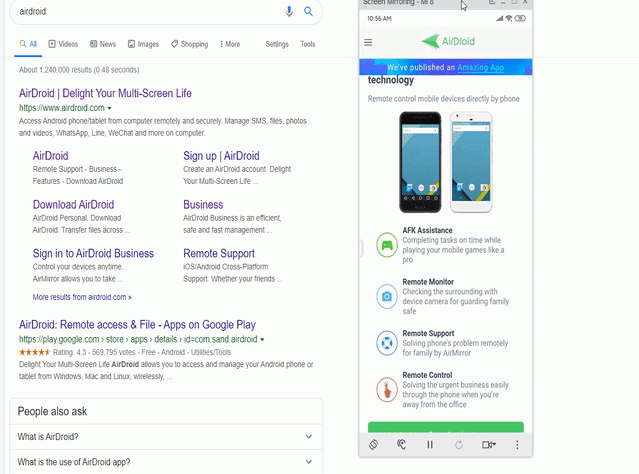Open the Download AirDroid sitelink

click(x=73, y=205)
